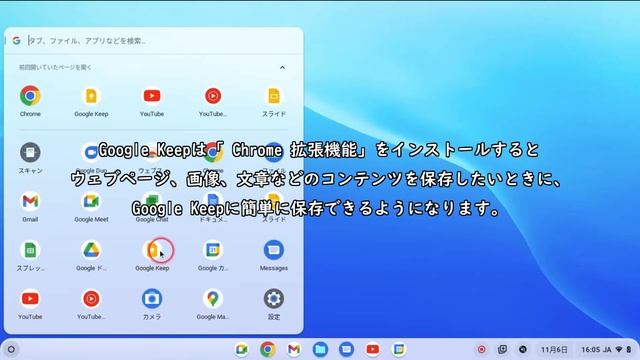Launch the Messages app in the launcher

pyautogui.click(x=273, y=250)
